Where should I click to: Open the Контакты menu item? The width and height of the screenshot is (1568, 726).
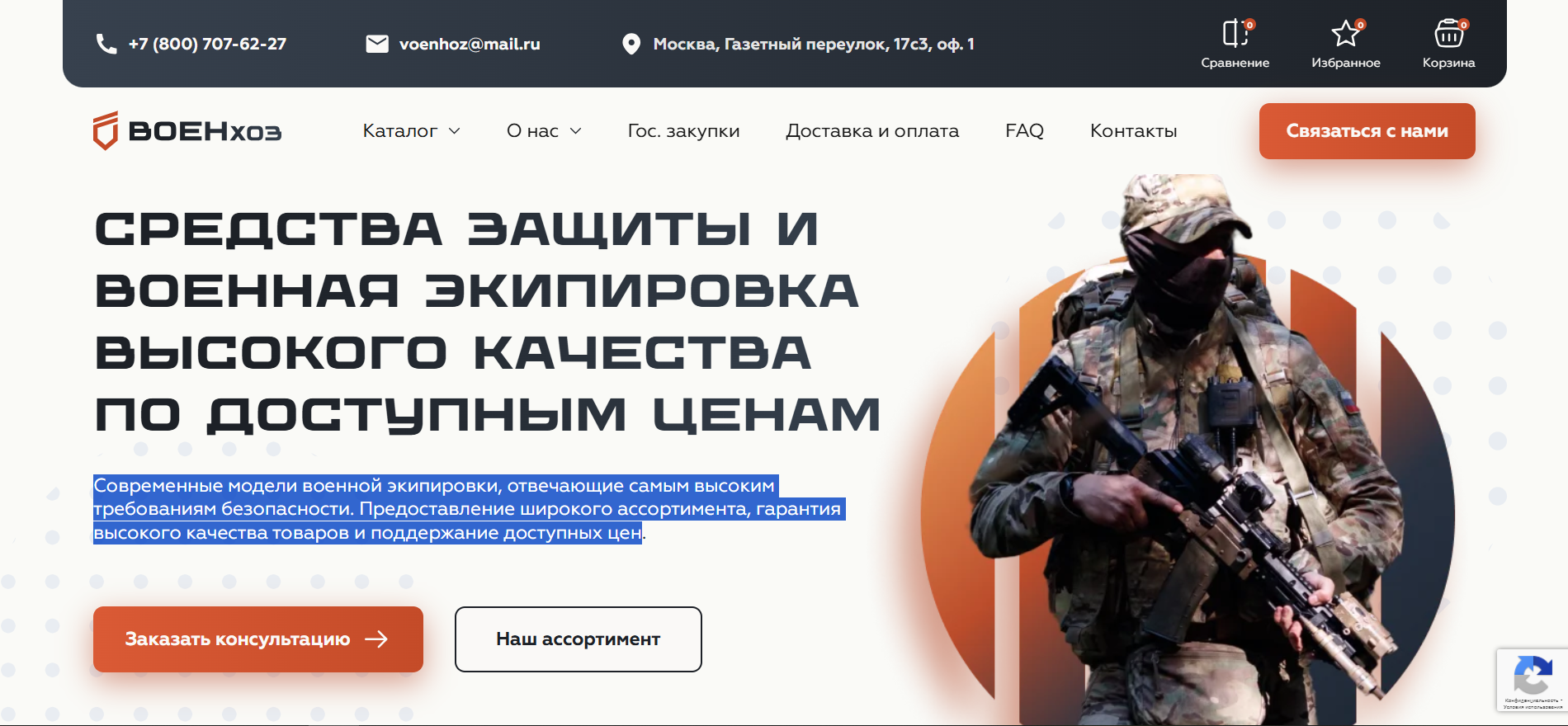coord(1133,130)
